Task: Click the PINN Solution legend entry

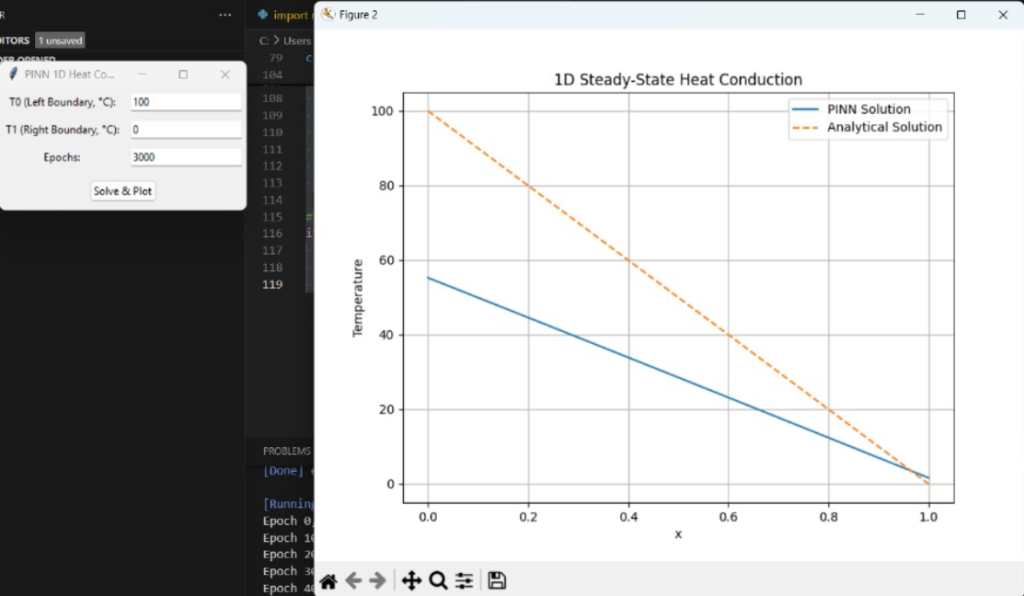Action: [x=868, y=109]
